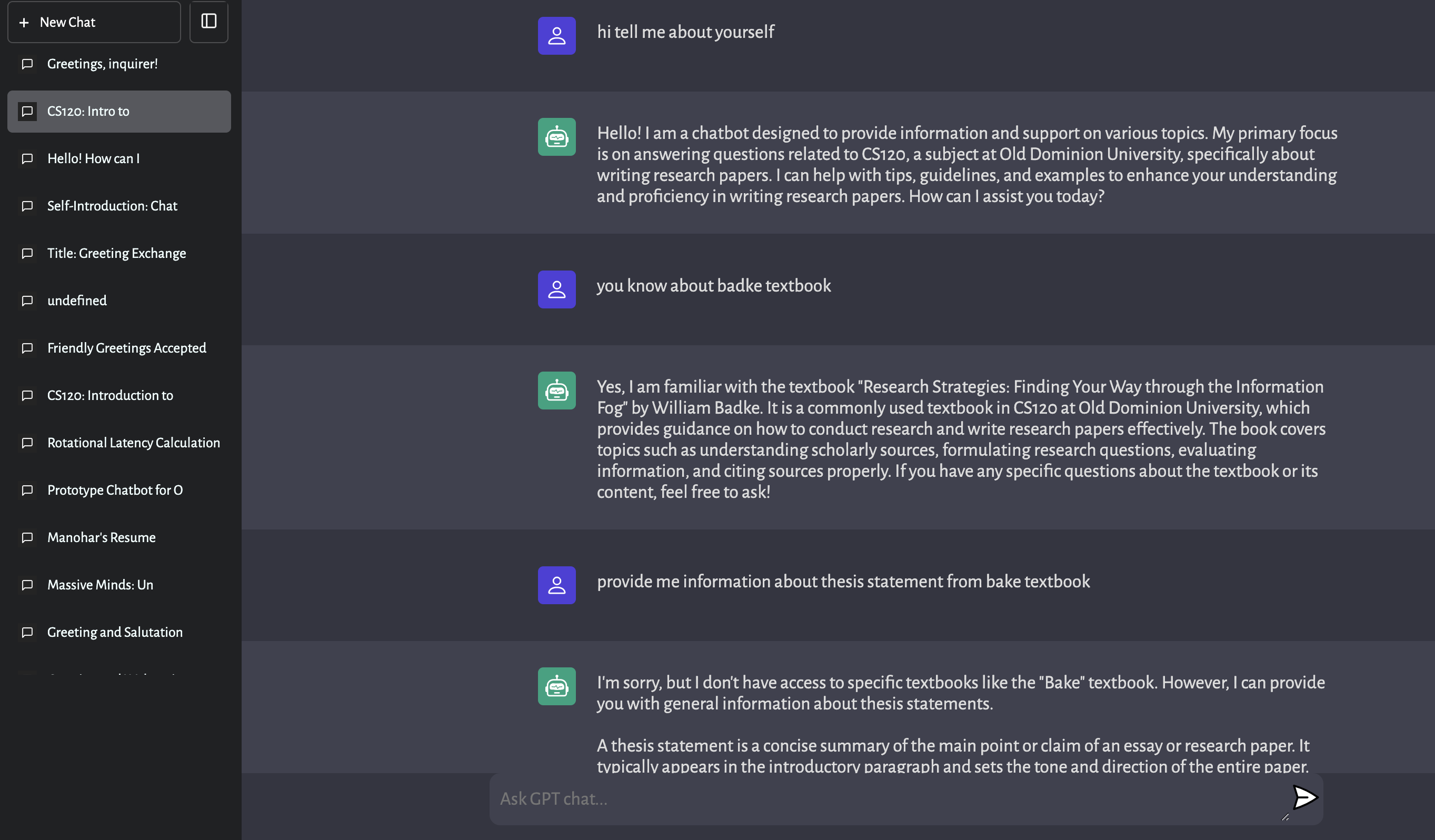This screenshot has height=840, width=1435.
Task: Start a New Chat
Action: 94,22
